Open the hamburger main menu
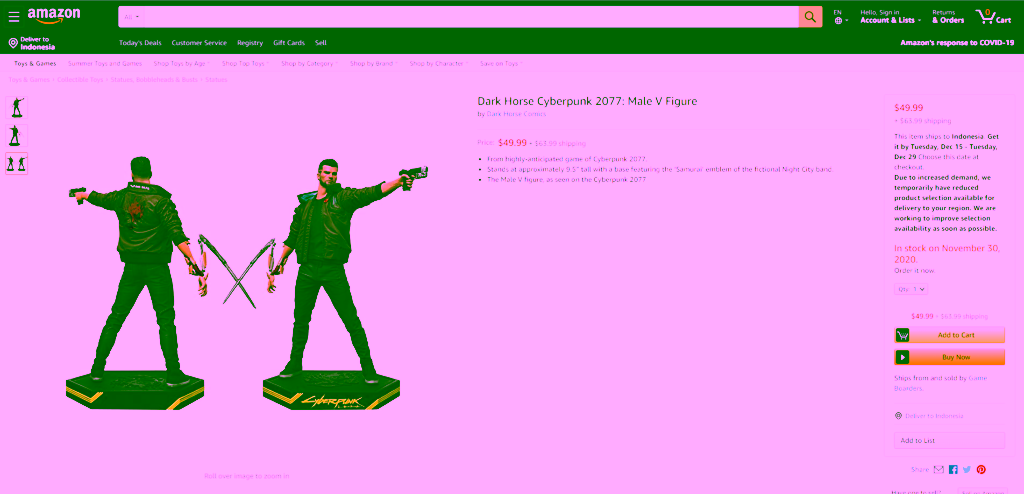This screenshot has width=1024, height=494. pyautogui.click(x=14, y=17)
